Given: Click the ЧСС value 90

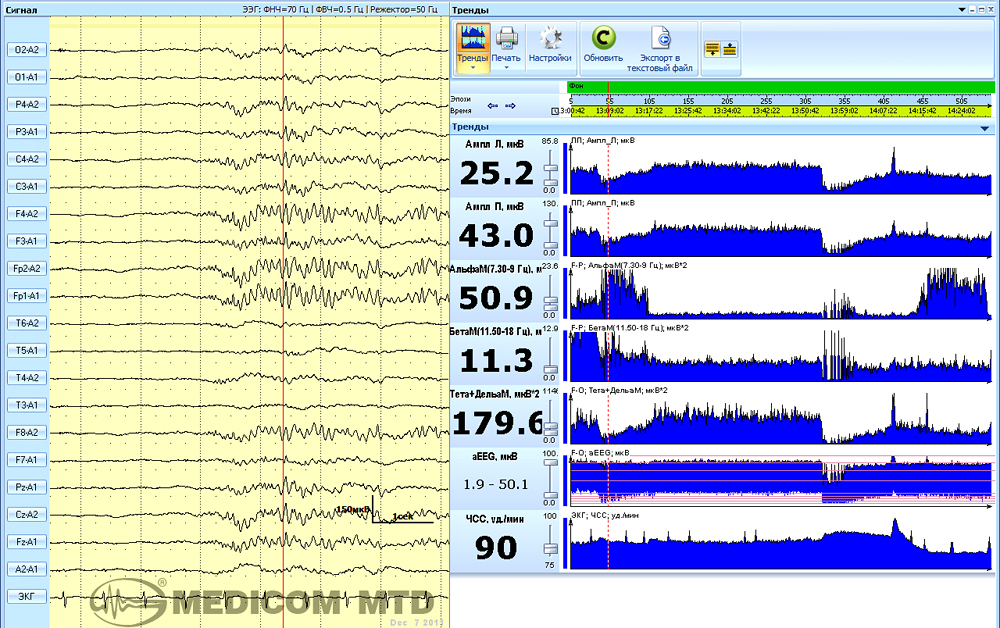Looking at the screenshot, I should (496, 548).
